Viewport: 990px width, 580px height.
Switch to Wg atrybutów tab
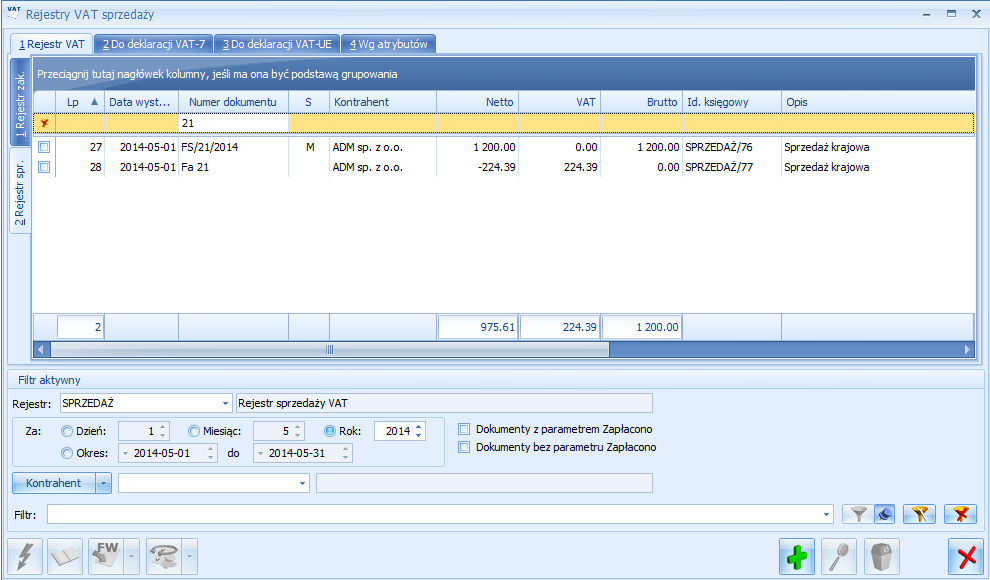click(x=388, y=44)
